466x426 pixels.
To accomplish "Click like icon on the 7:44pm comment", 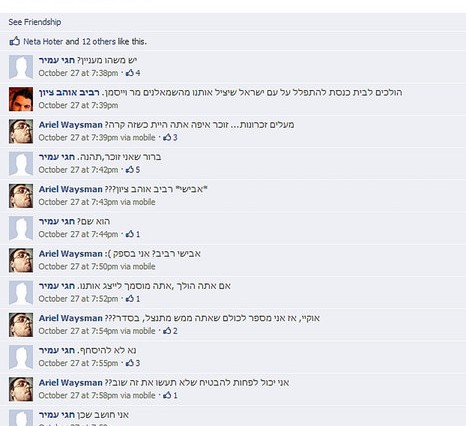I will coord(130,234).
